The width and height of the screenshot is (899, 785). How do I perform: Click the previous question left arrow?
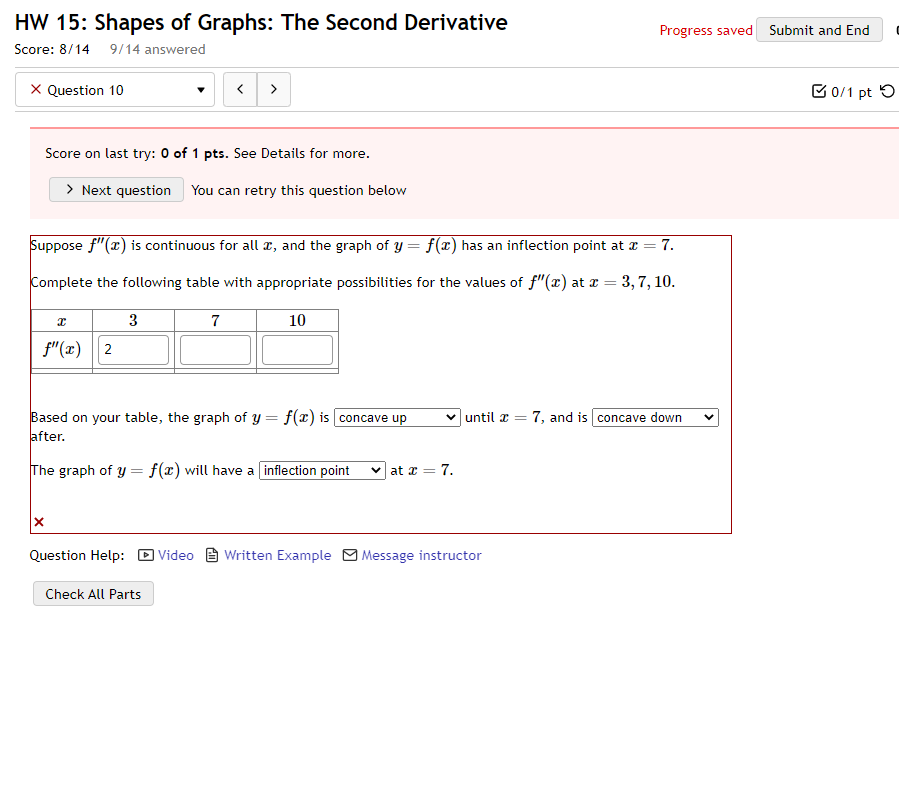pos(240,89)
